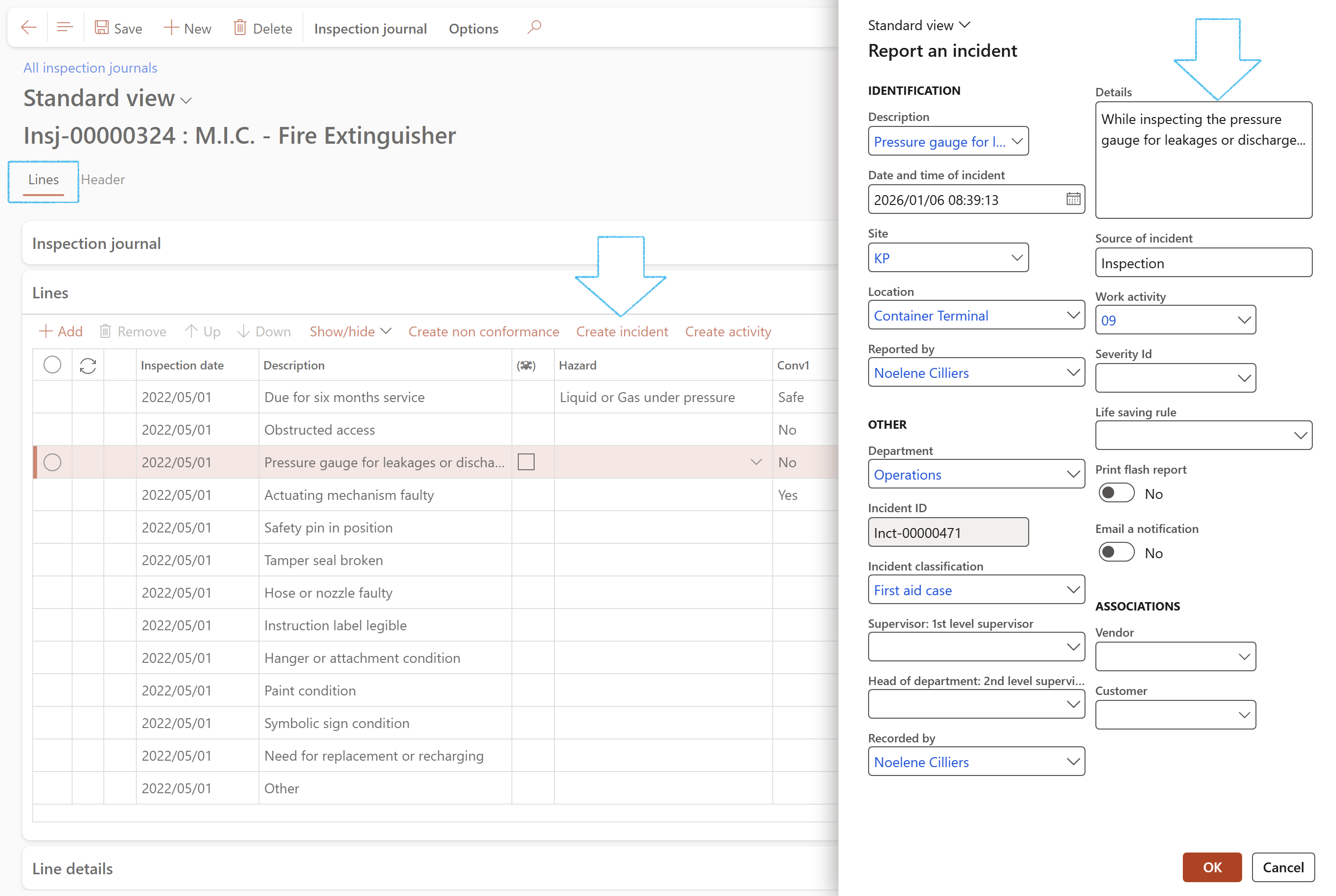The width and height of the screenshot is (1336, 896).
Task: Expand the Incident classification dropdown
Action: tap(1073, 590)
